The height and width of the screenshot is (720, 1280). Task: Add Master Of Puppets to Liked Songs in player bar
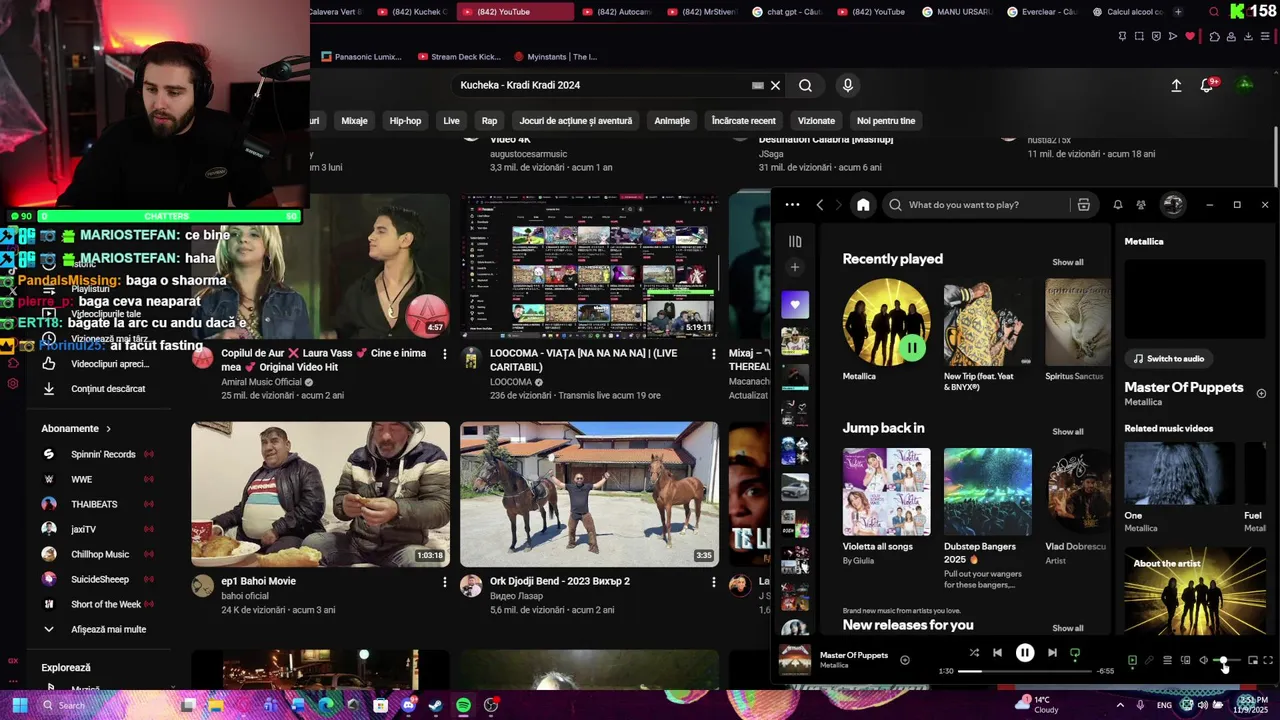(x=905, y=660)
